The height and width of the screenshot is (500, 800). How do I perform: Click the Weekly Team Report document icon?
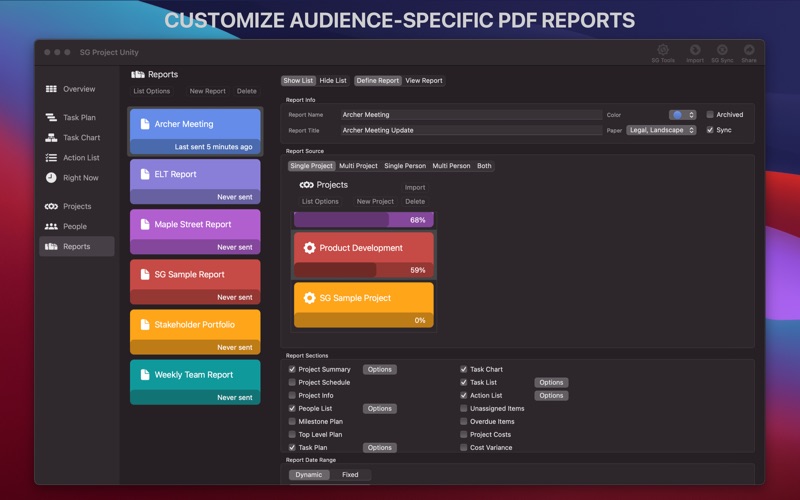145,374
